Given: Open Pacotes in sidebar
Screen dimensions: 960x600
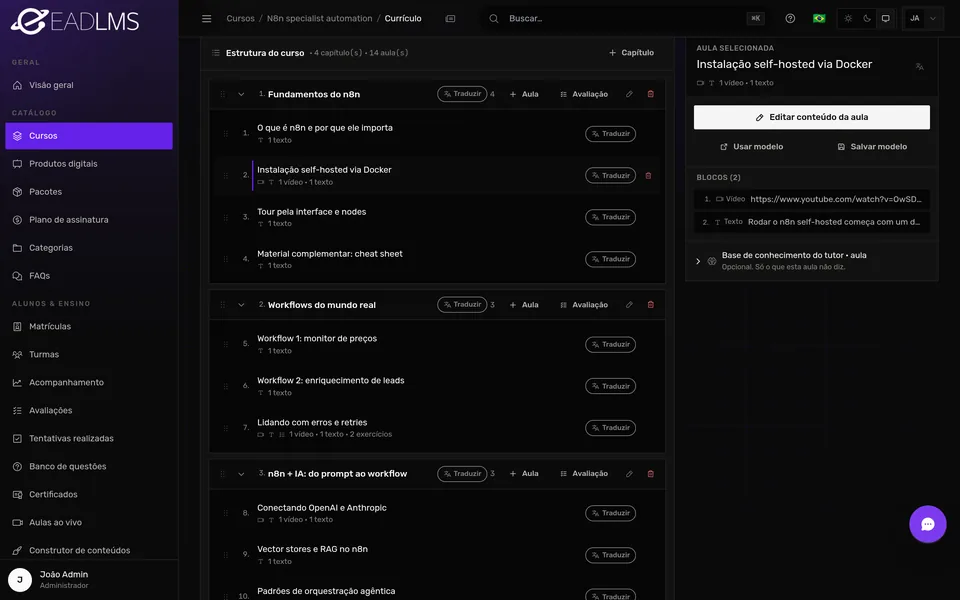Looking at the screenshot, I should (x=89, y=192).
